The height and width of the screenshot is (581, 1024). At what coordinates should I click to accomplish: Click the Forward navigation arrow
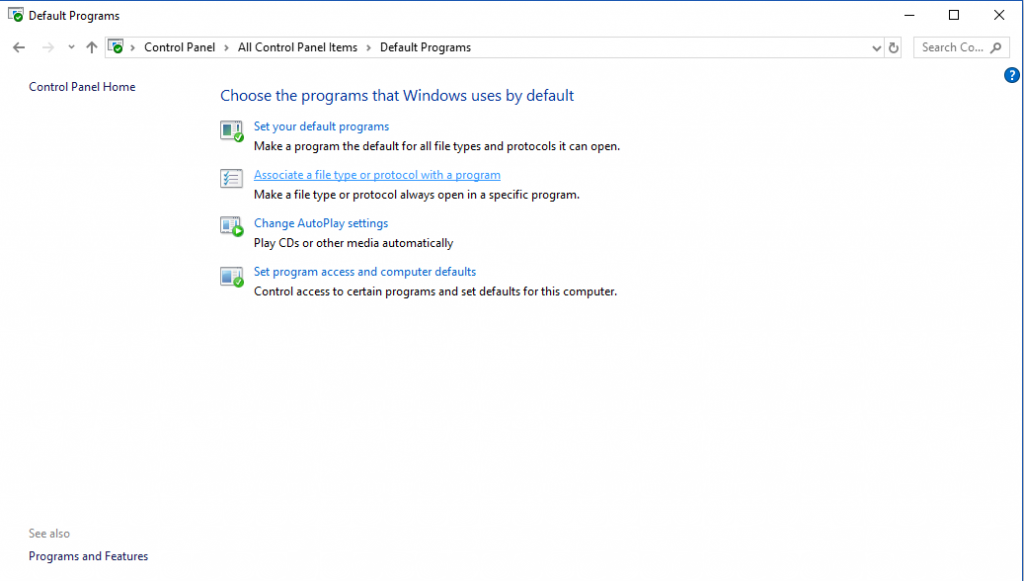tap(48, 47)
